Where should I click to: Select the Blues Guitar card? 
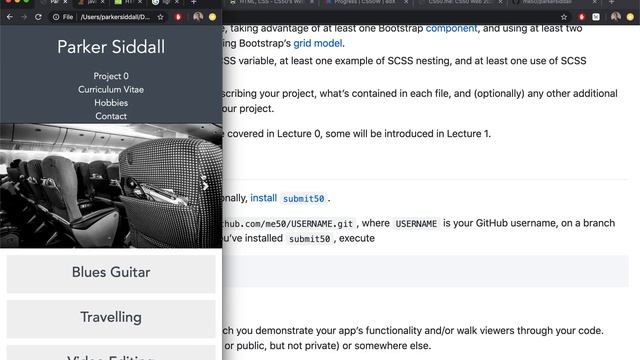(x=111, y=273)
